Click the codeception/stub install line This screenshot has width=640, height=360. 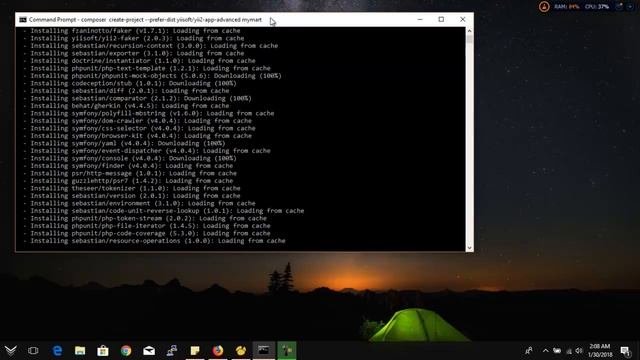point(130,83)
